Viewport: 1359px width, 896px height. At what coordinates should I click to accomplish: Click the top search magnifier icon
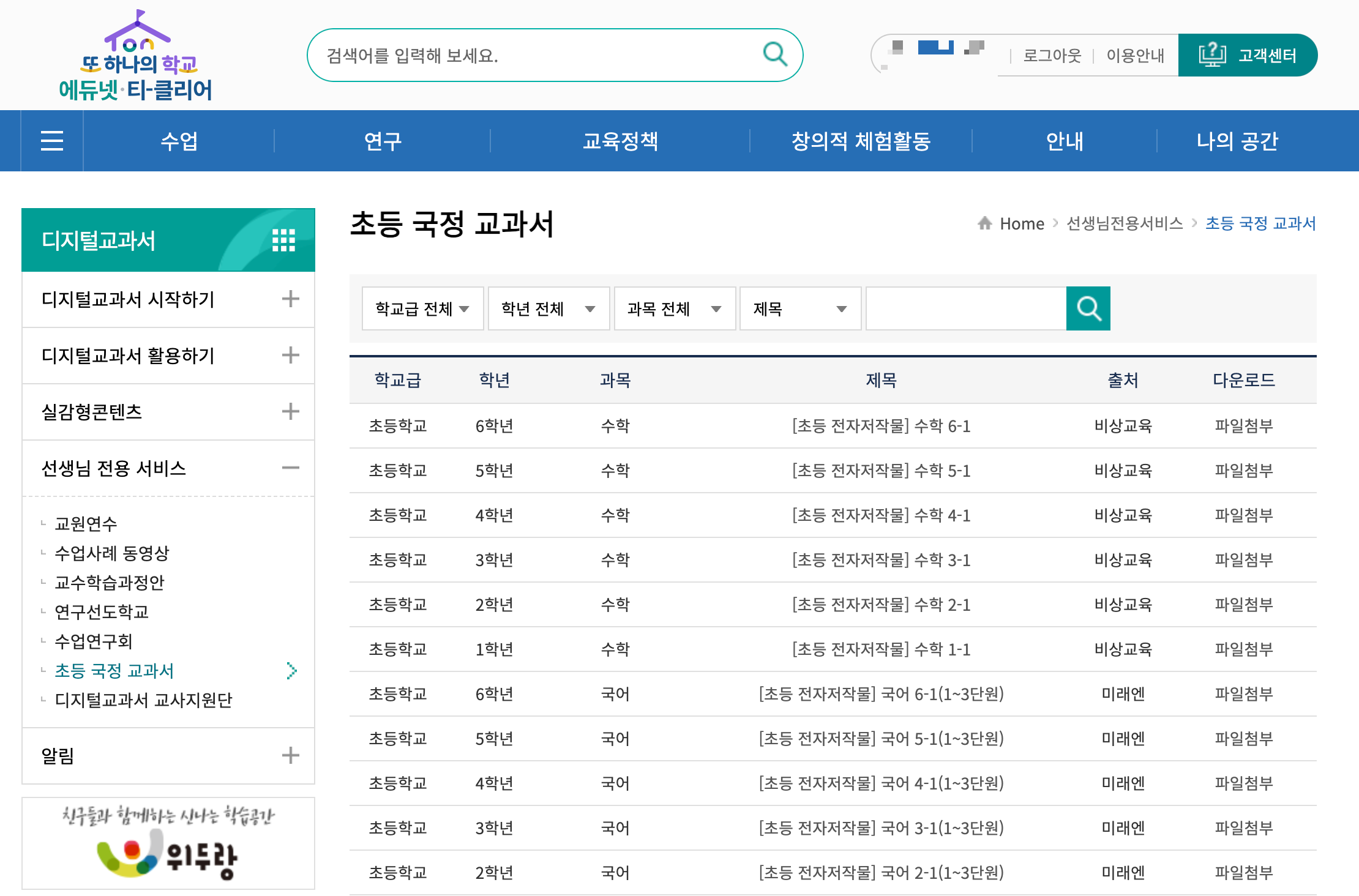774,54
